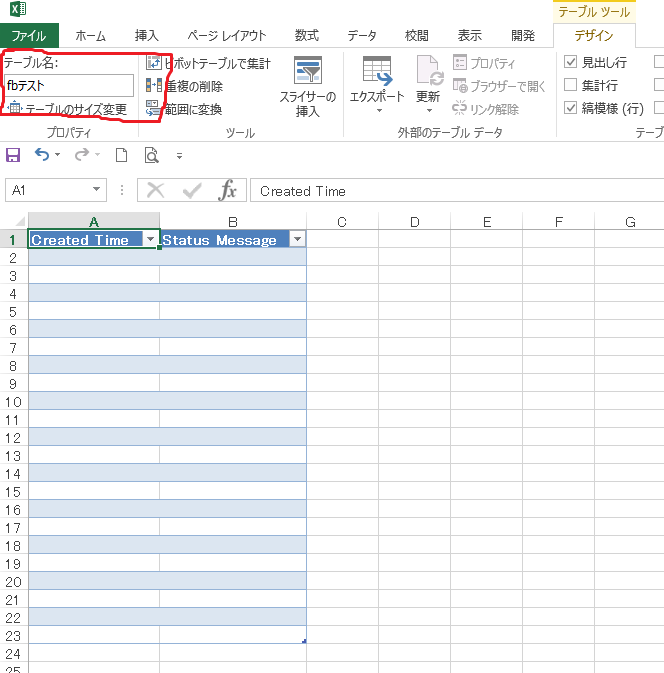664x673 pixels.
Task: Open the ファイル tab
Action: click(x=29, y=36)
